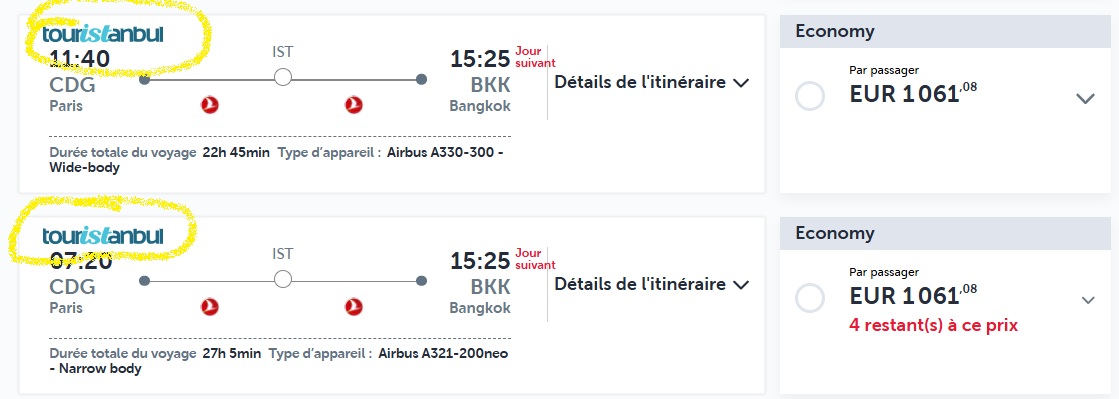Expand the second Economy price chevron
1119x399 pixels.
tap(1088, 300)
